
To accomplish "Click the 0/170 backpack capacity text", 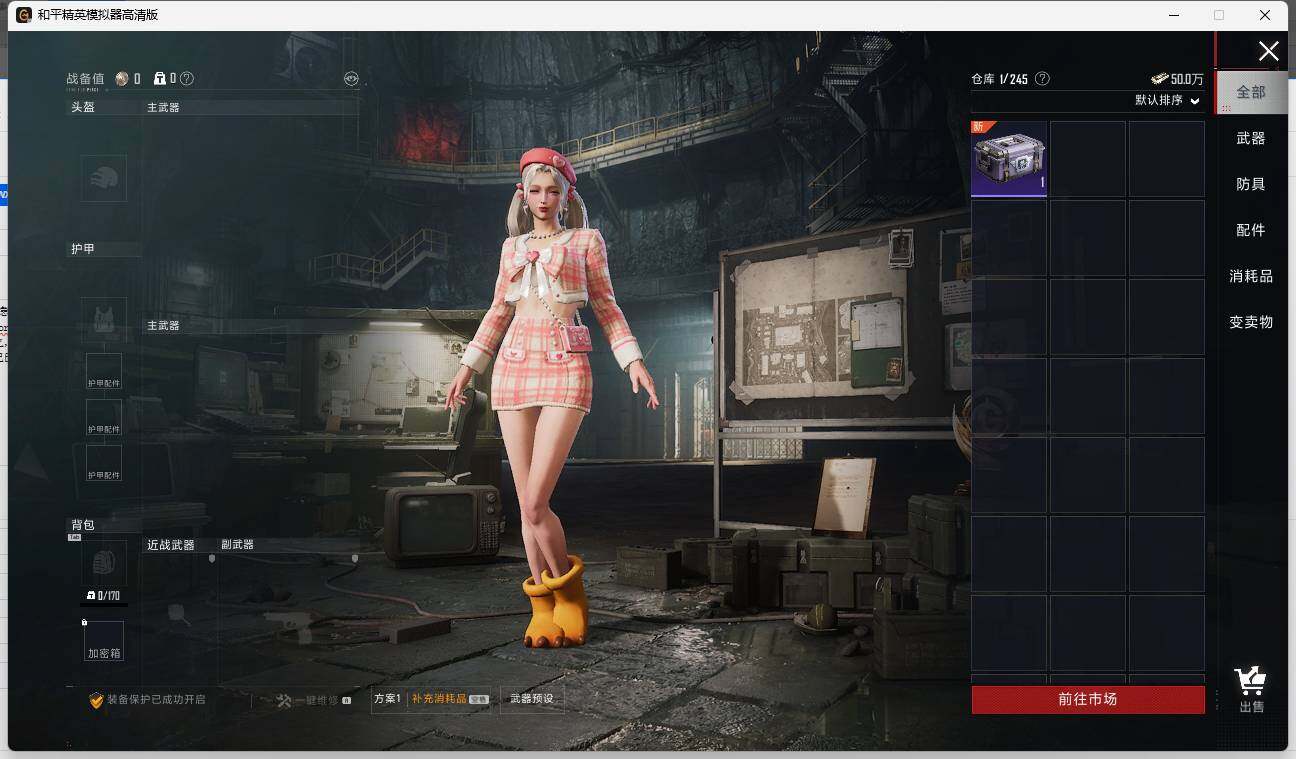I will (108, 596).
